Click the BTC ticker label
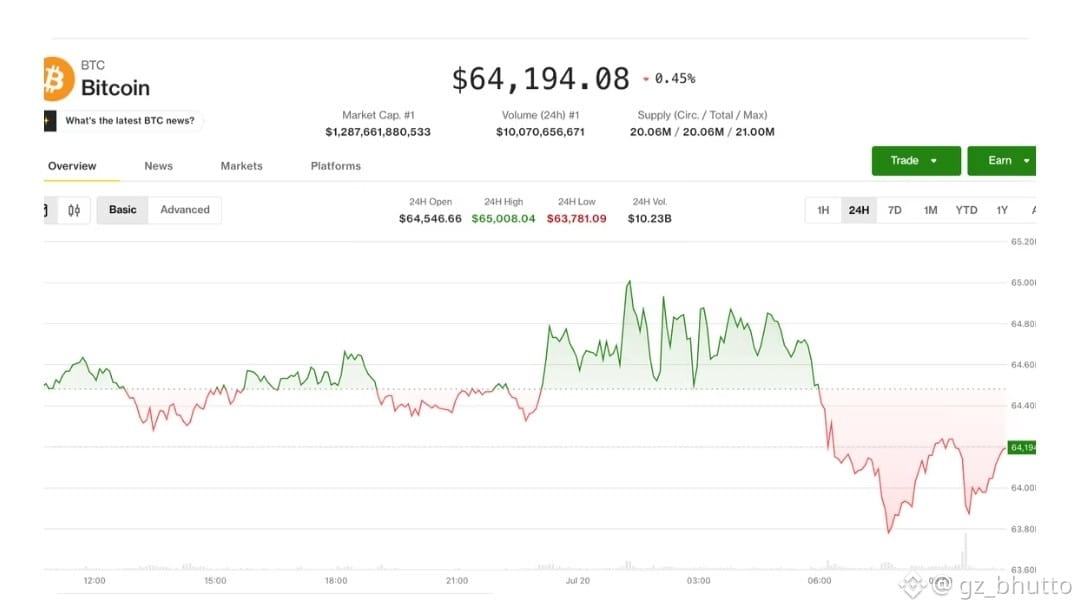Viewport: 1080px width, 610px height. coord(93,65)
